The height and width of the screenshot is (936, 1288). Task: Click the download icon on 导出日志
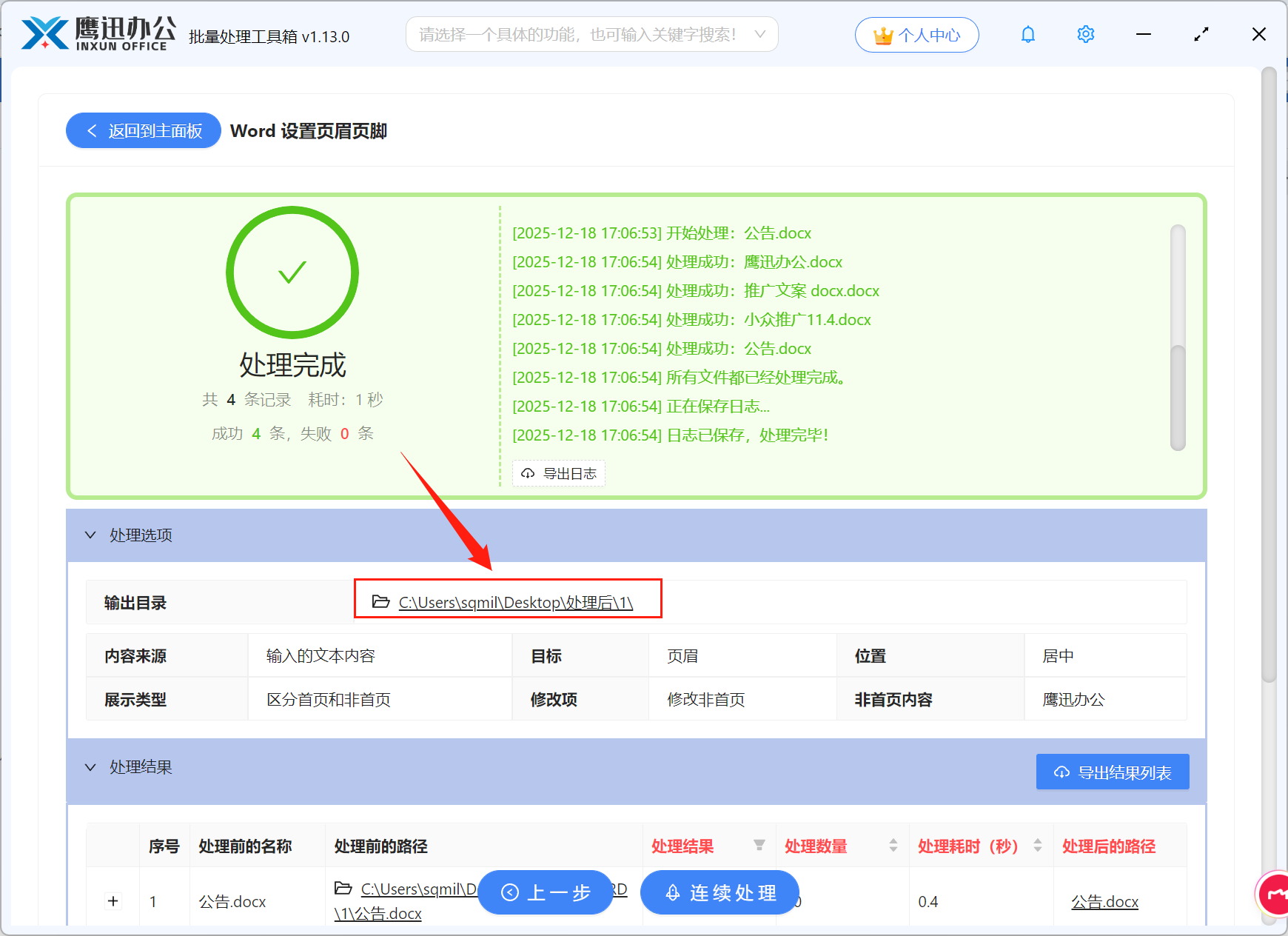click(x=527, y=473)
